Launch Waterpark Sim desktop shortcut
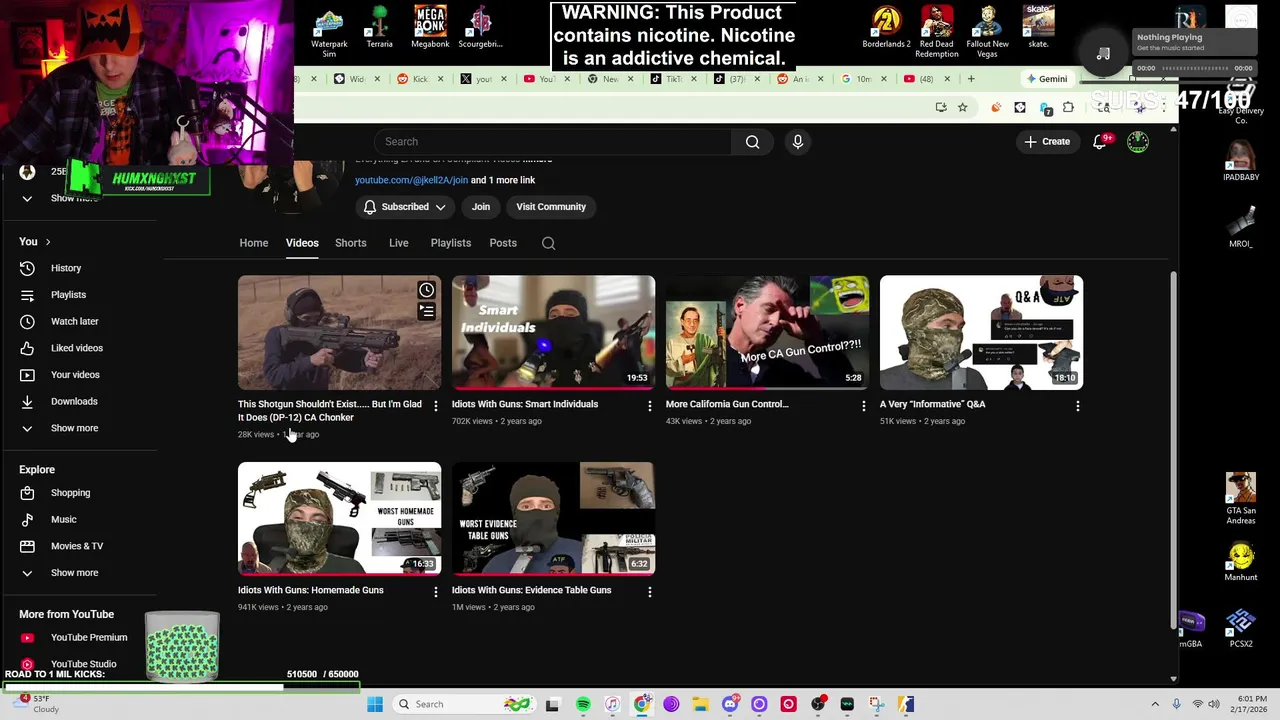 click(329, 32)
